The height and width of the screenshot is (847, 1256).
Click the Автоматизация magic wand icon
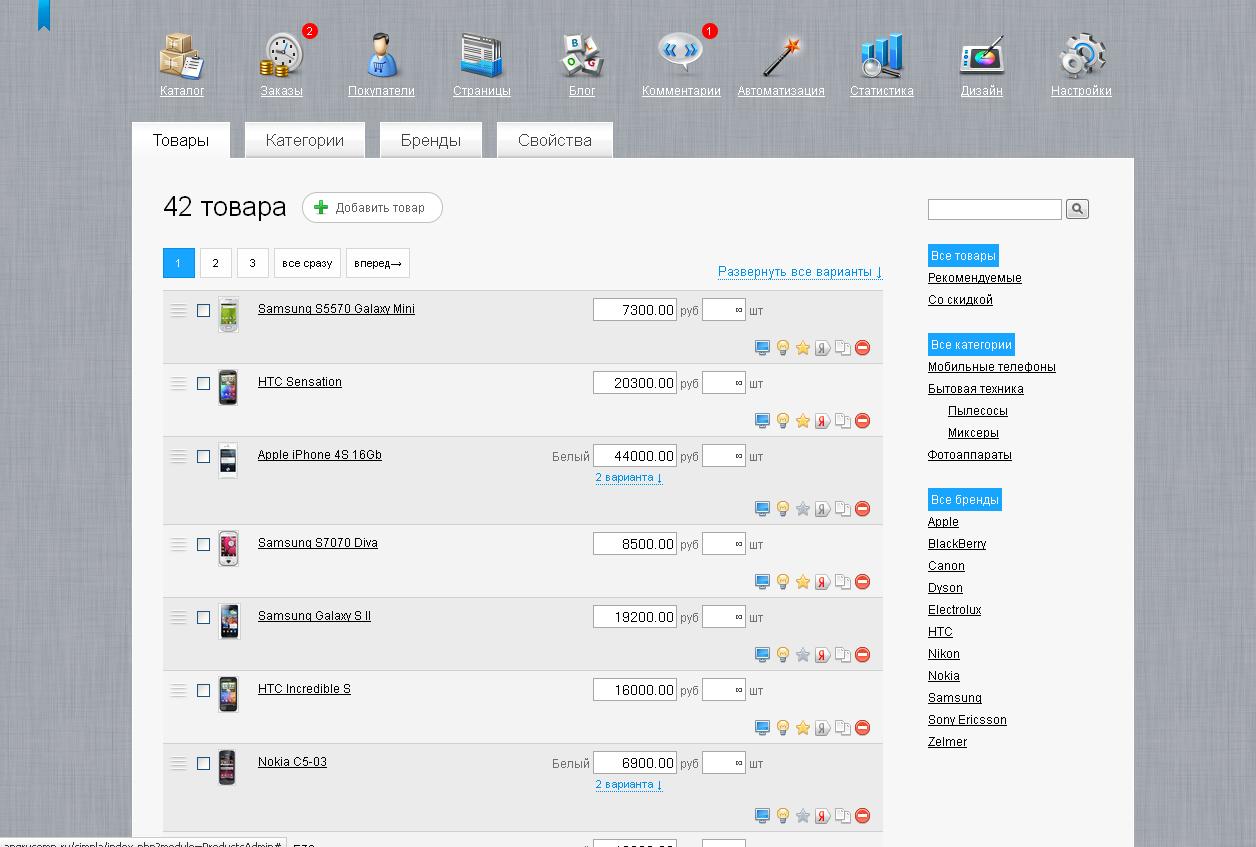point(781,56)
